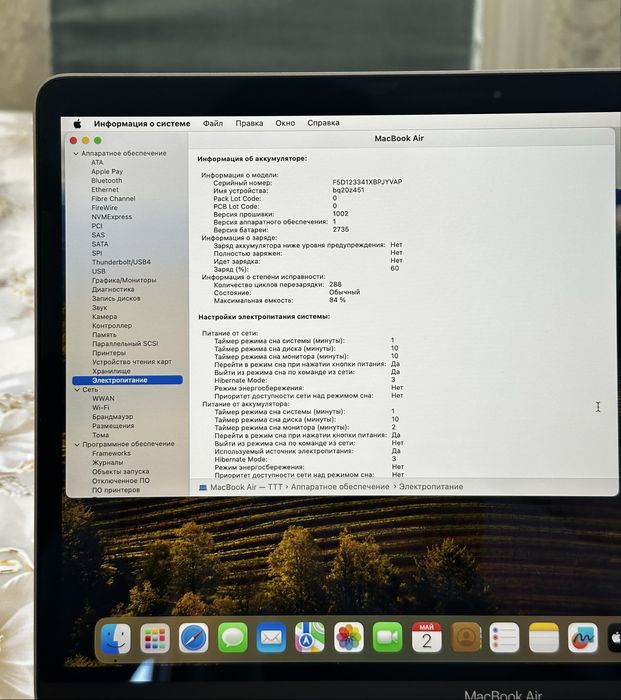
Task: Open Messages app in the Dock
Action: pos(233,638)
